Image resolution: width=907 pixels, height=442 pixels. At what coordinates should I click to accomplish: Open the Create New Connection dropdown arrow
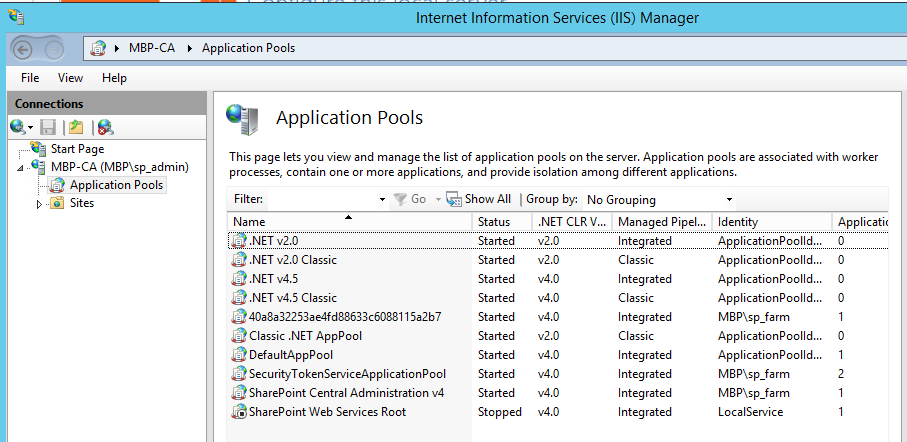[x=30, y=127]
